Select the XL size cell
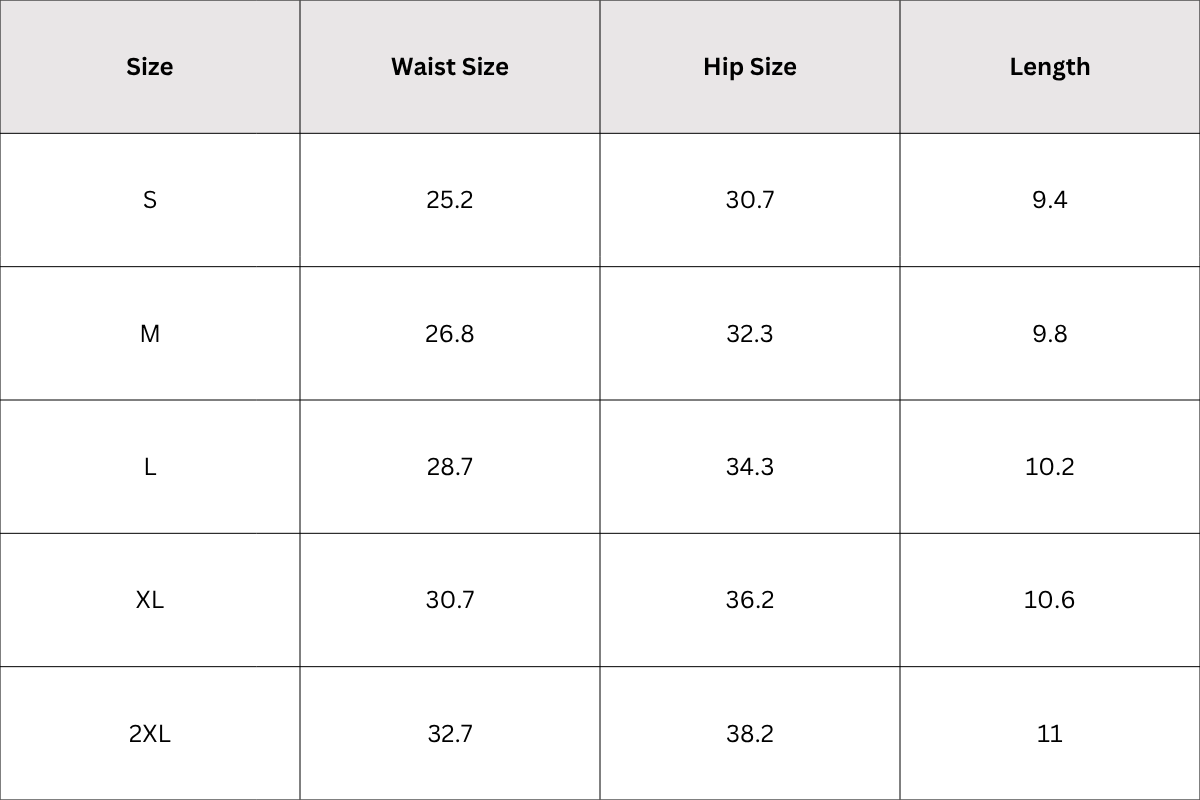Screen dimensions: 1200x800 150,600
